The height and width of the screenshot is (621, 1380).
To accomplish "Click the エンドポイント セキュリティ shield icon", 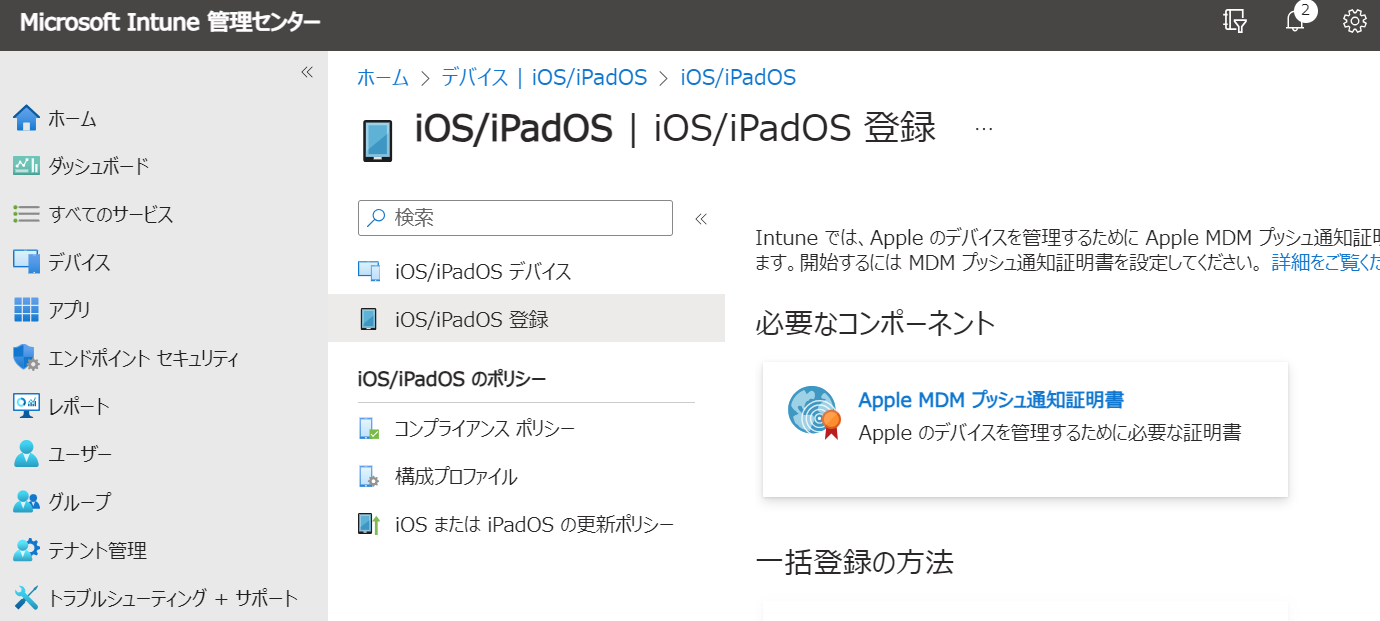I will [x=28, y=358].
